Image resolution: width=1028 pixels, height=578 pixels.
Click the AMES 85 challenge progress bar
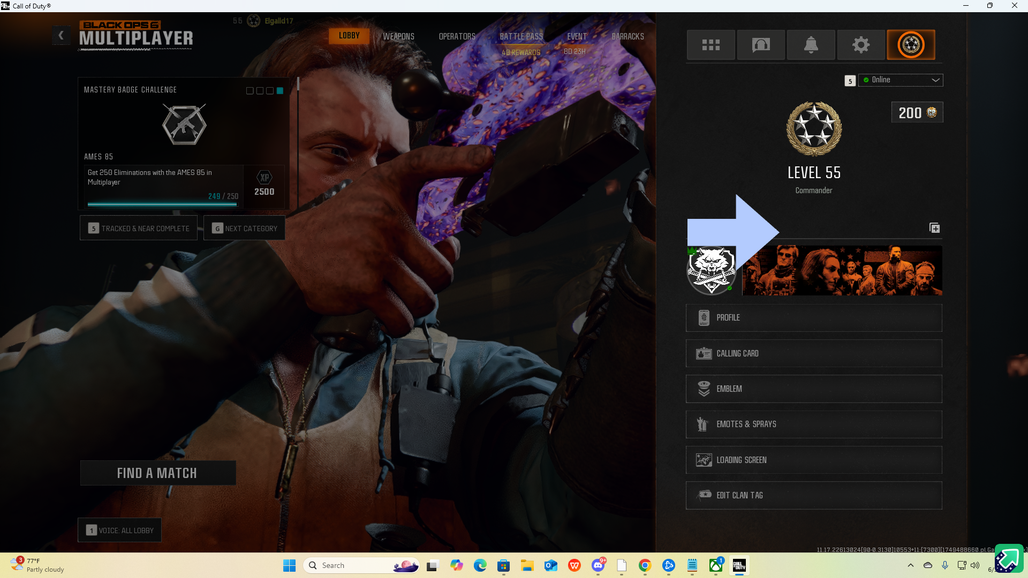click(x=162, y=204)
